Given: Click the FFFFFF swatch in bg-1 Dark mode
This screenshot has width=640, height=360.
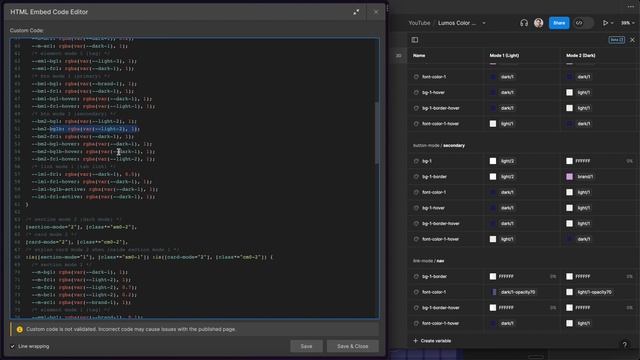Looking at the screenshot, I should point(569,161).
